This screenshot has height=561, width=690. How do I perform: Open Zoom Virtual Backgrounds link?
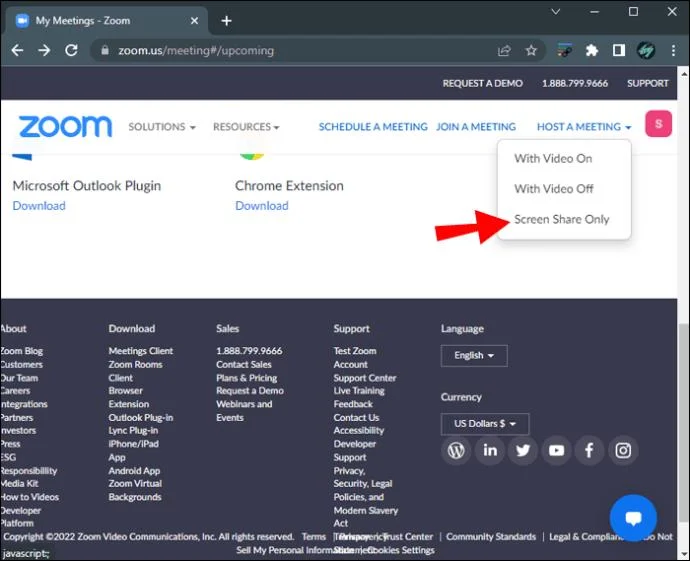pos(135,490)
